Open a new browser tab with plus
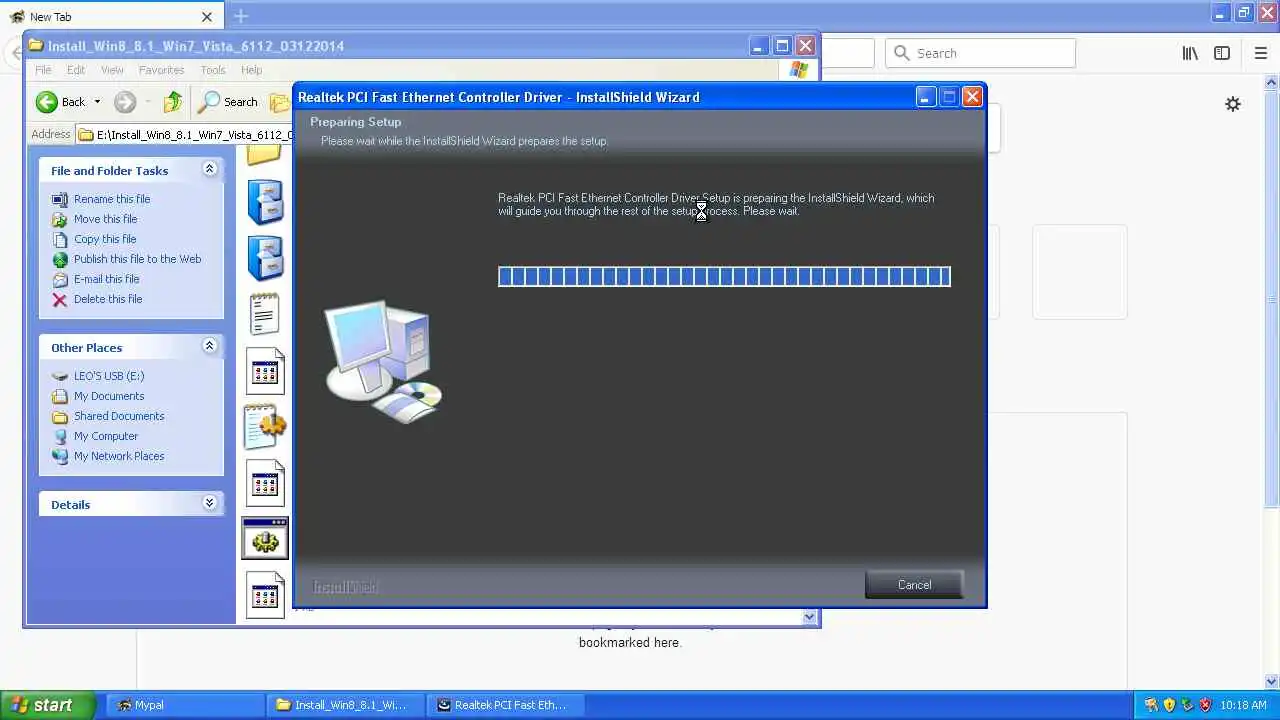Viewport: 1280px width, 720px height. 241,16
